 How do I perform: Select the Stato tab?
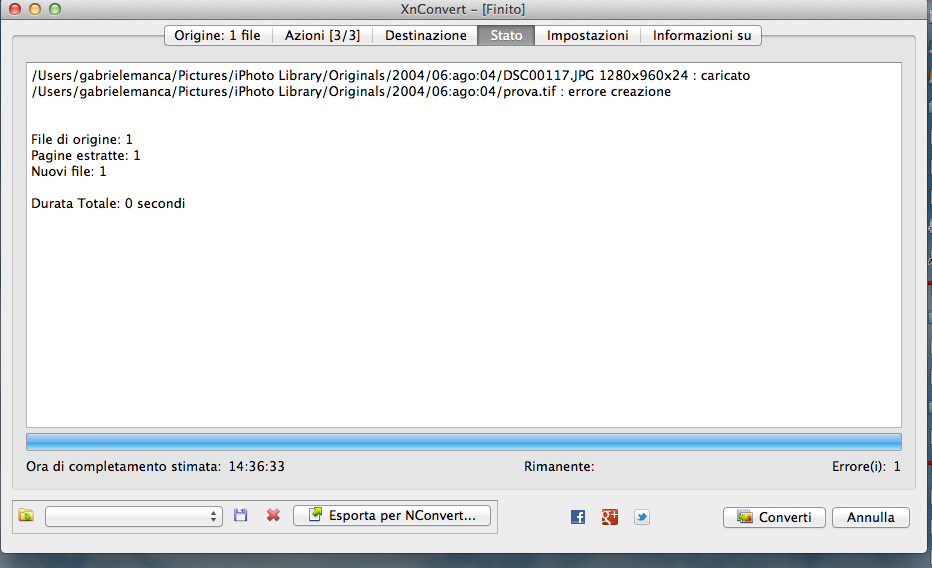[506, 36]
